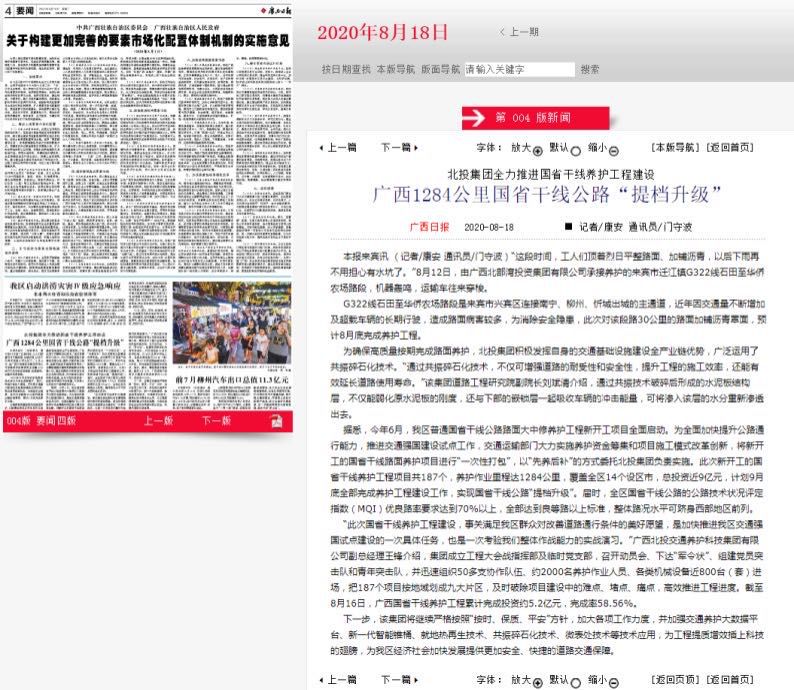
Task: Click the top 放大 enlarge-font icon
Action: [537, 148]
